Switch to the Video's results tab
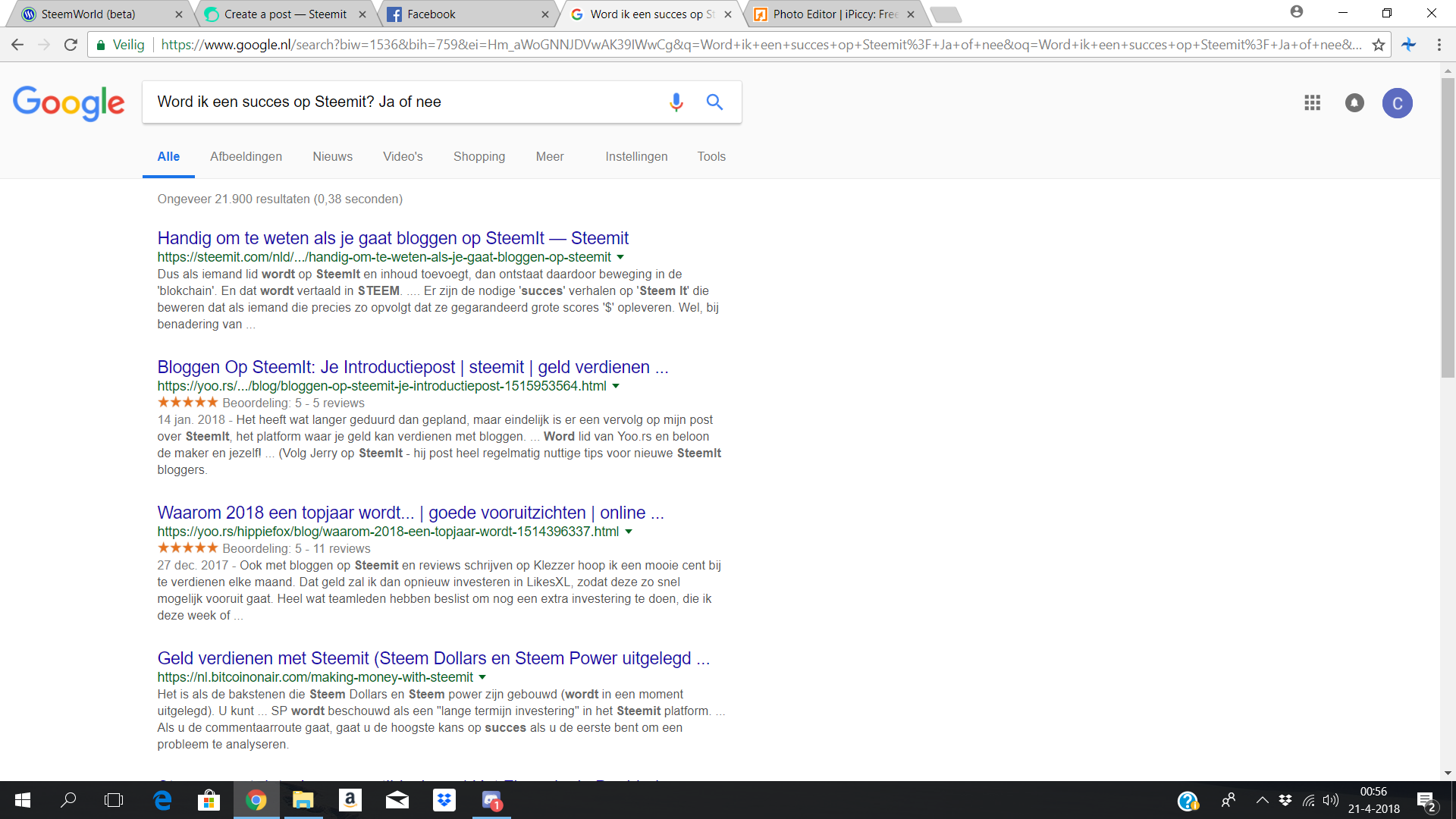 click(x=403, y=156)
